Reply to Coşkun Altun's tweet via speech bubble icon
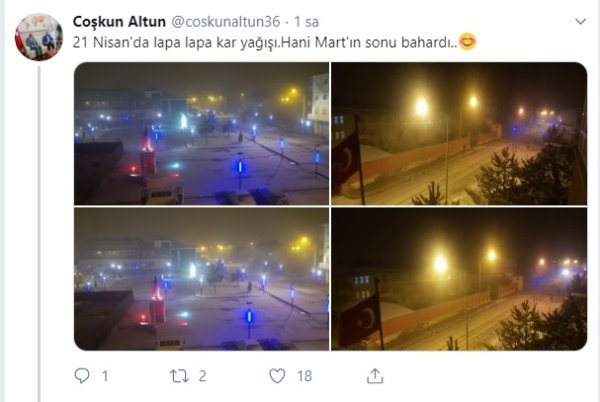 coord(82,376)
